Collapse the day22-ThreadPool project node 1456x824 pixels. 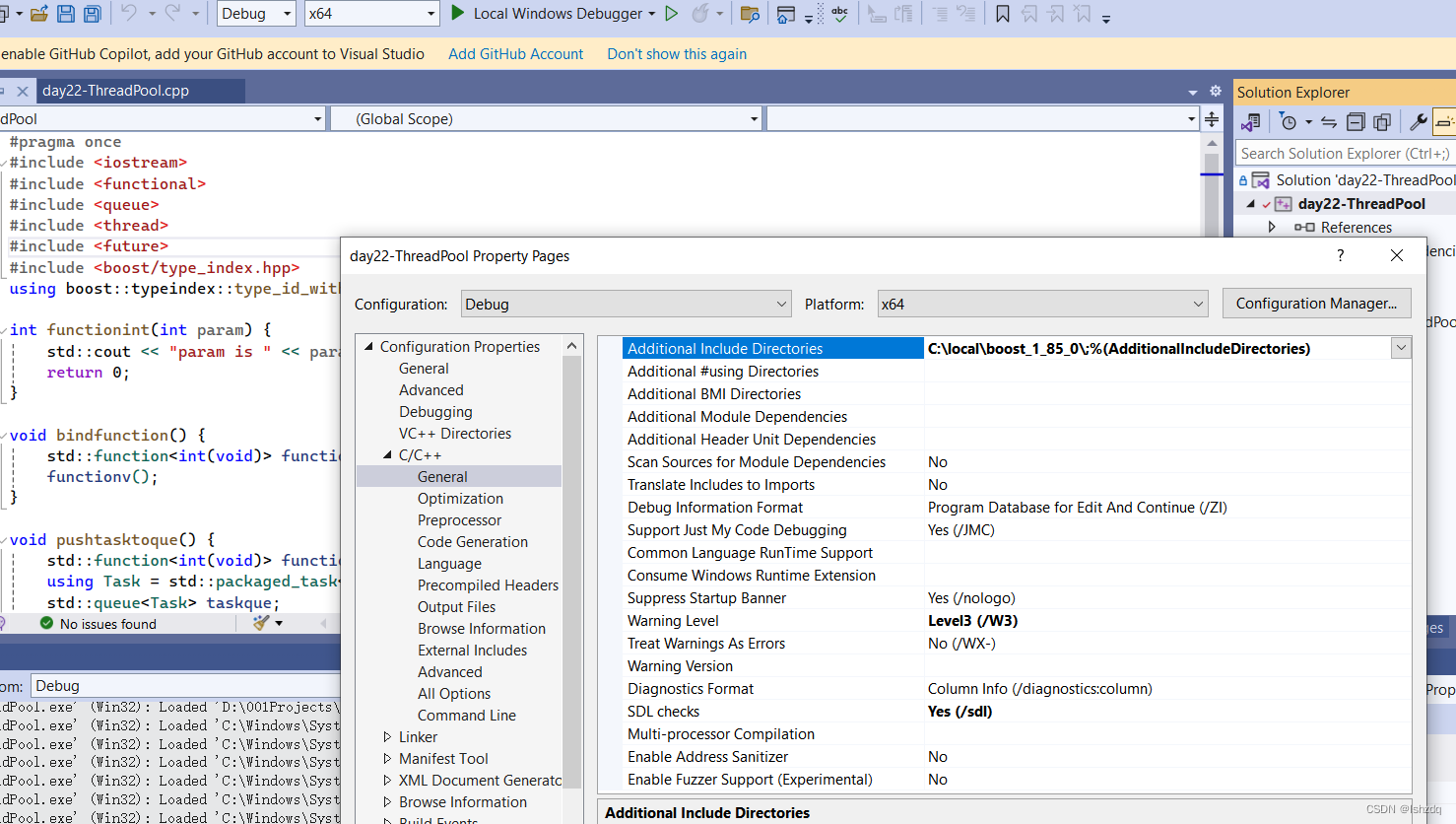tap(1251, 204)
